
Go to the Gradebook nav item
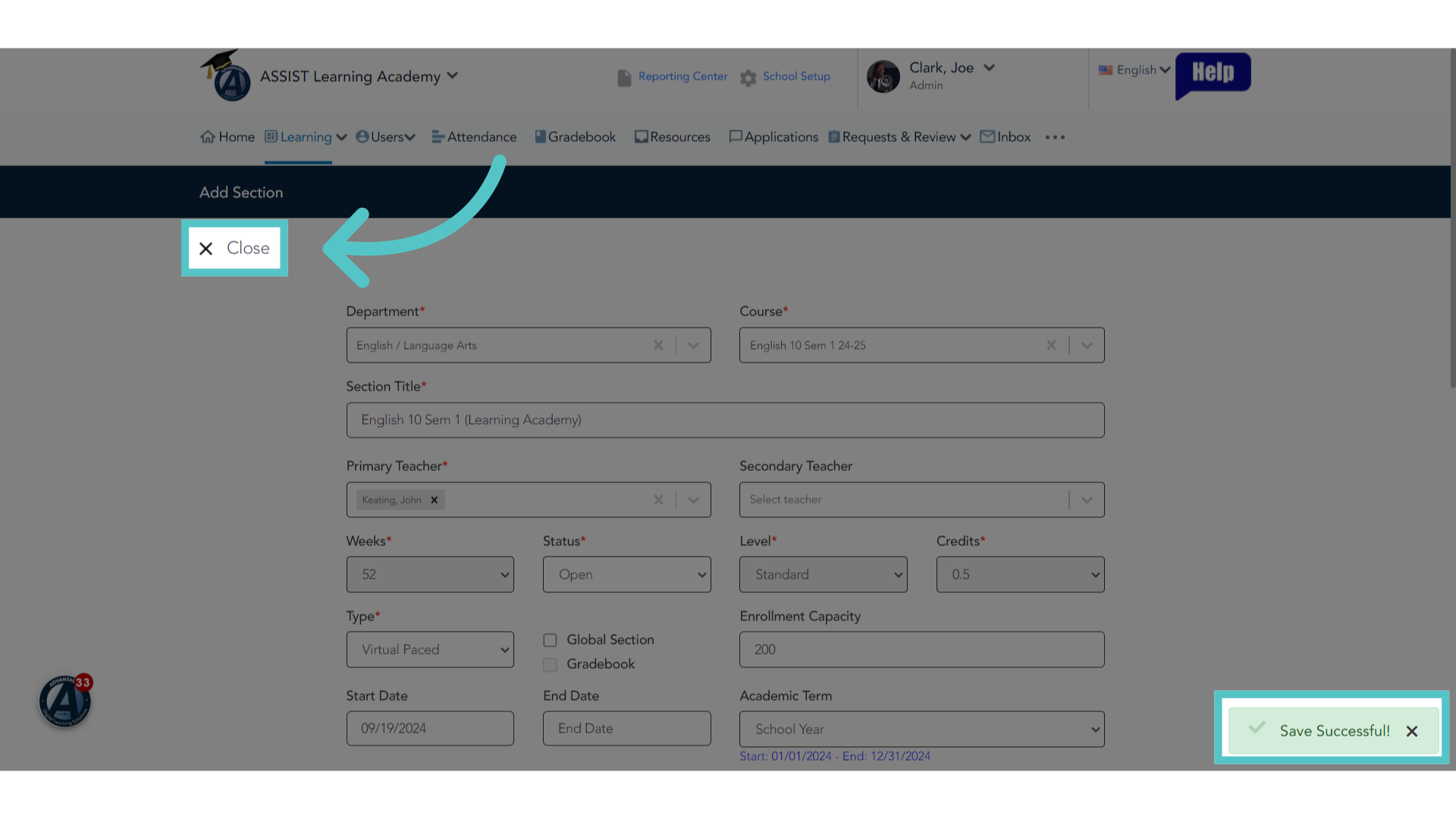[x=575, y=137]
